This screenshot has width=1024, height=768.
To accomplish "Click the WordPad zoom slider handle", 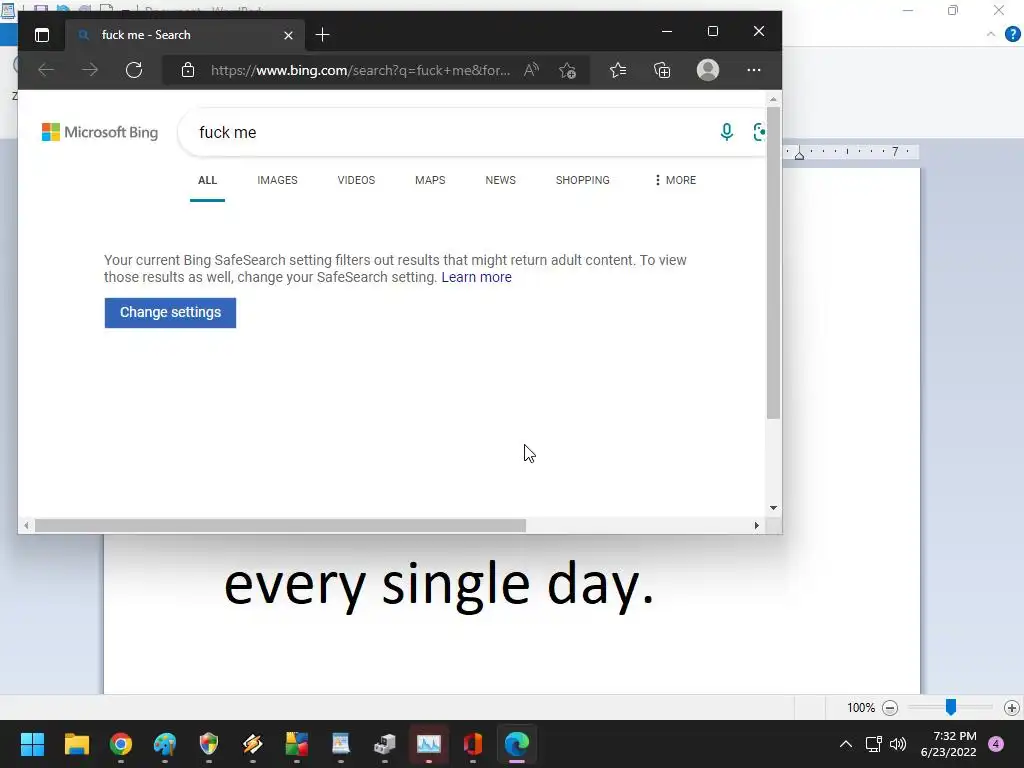I will (x=951, y=707).
